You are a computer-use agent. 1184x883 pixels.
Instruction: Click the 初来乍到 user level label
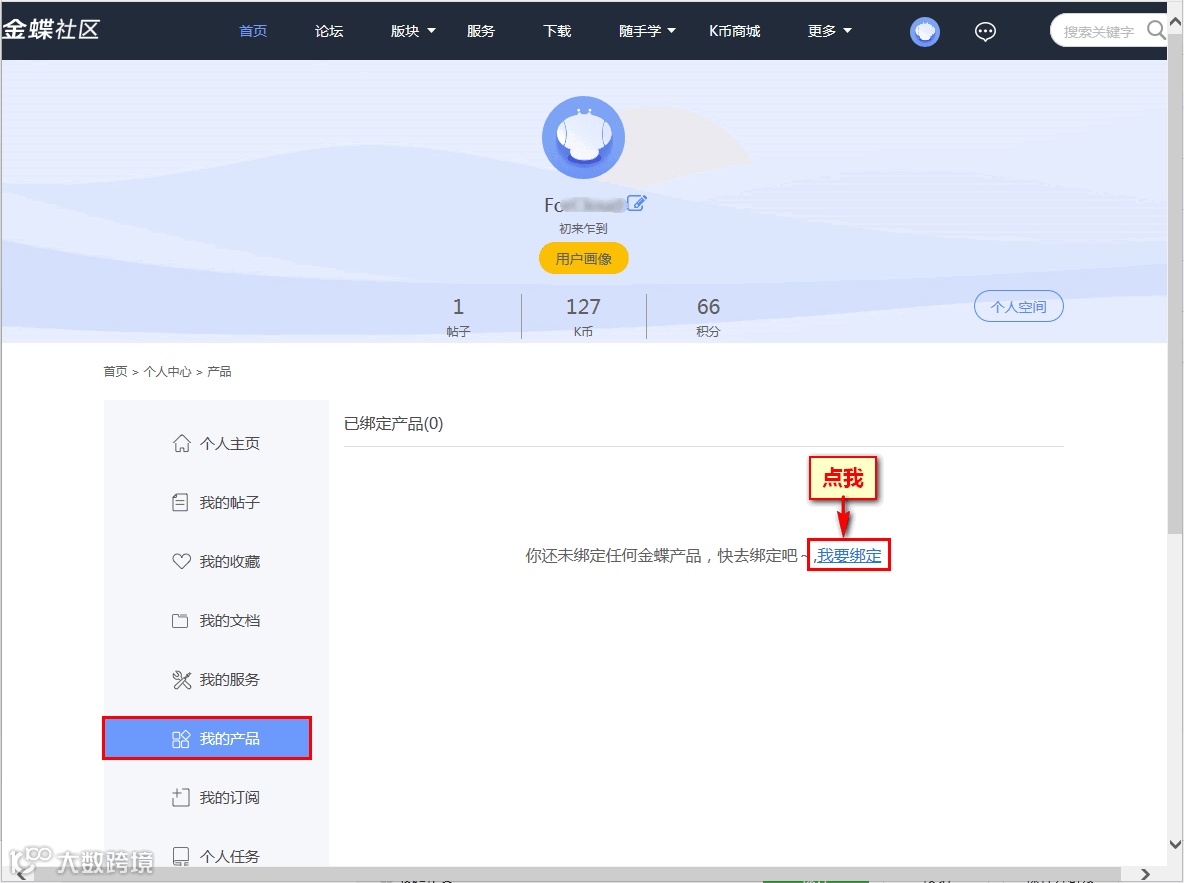click(x=583, y=228)
